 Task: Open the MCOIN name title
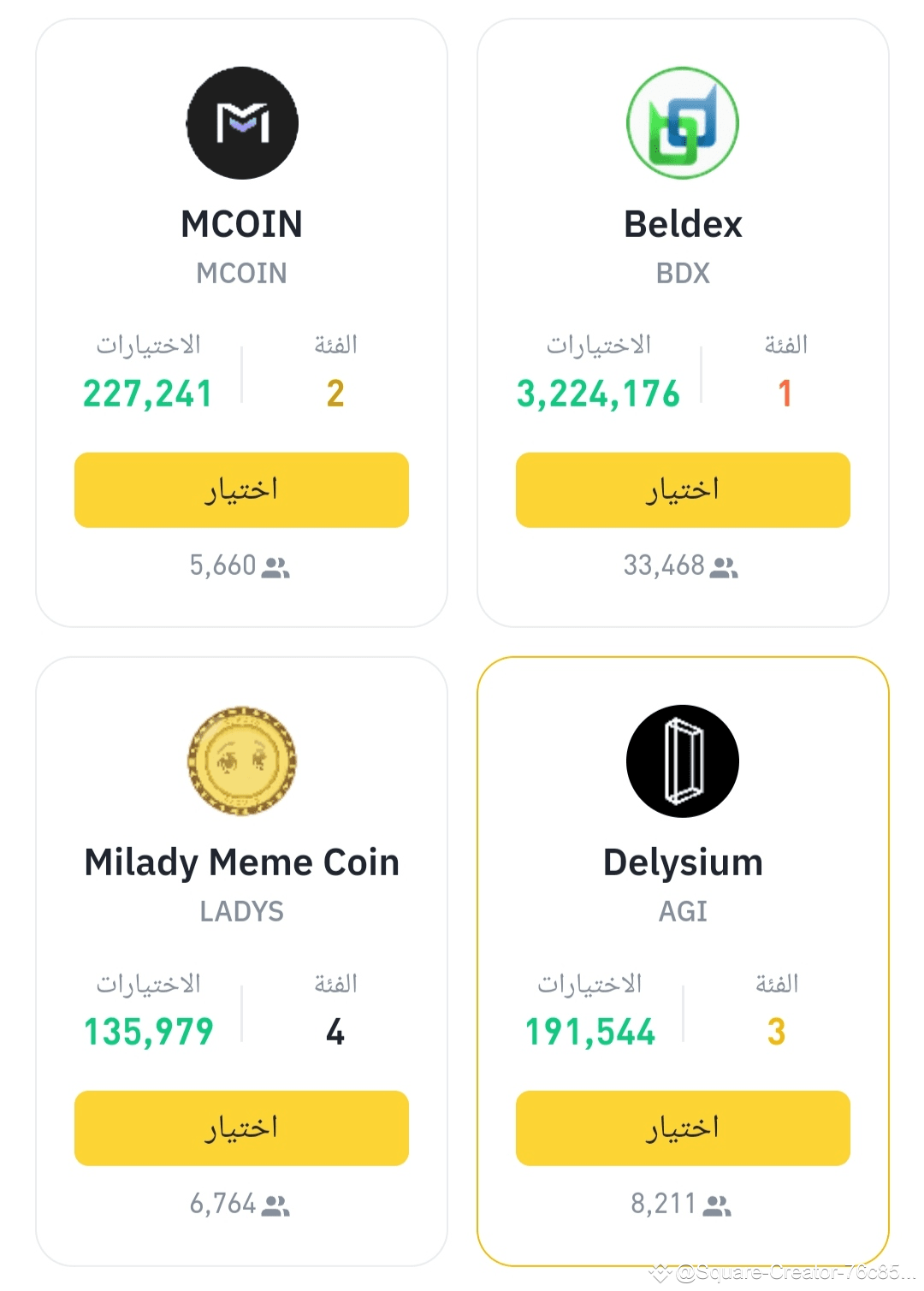(242, 224)
